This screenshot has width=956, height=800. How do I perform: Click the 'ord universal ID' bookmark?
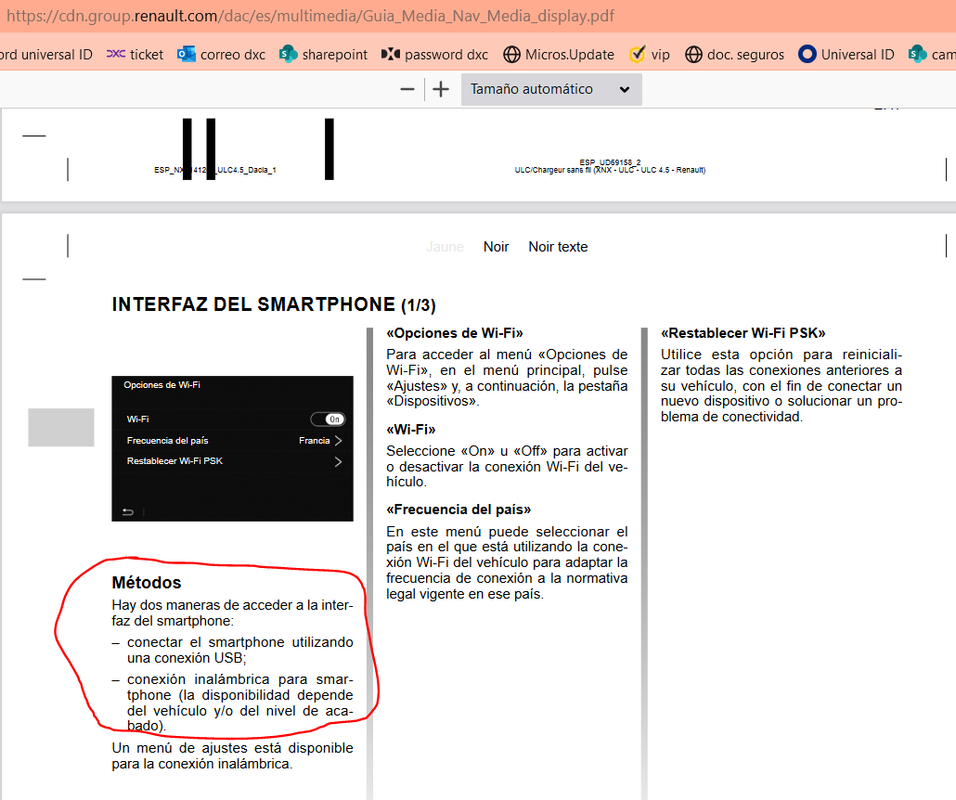46,54
